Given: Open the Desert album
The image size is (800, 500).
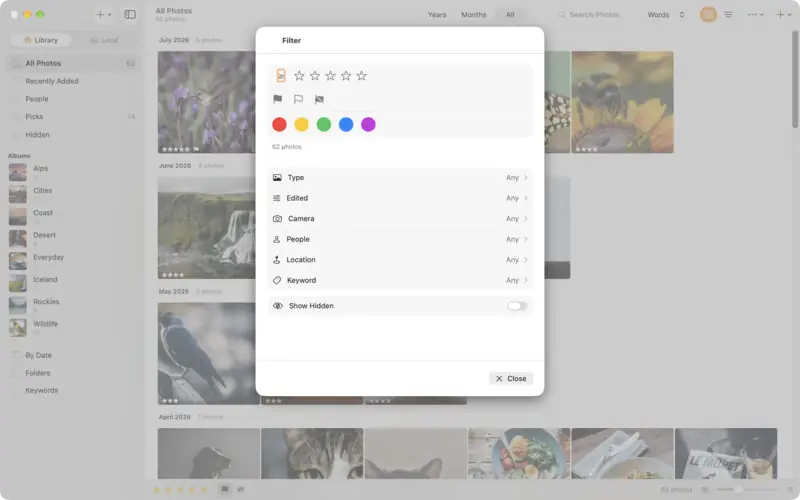Looking at the screenshot, I should [73, 239].
